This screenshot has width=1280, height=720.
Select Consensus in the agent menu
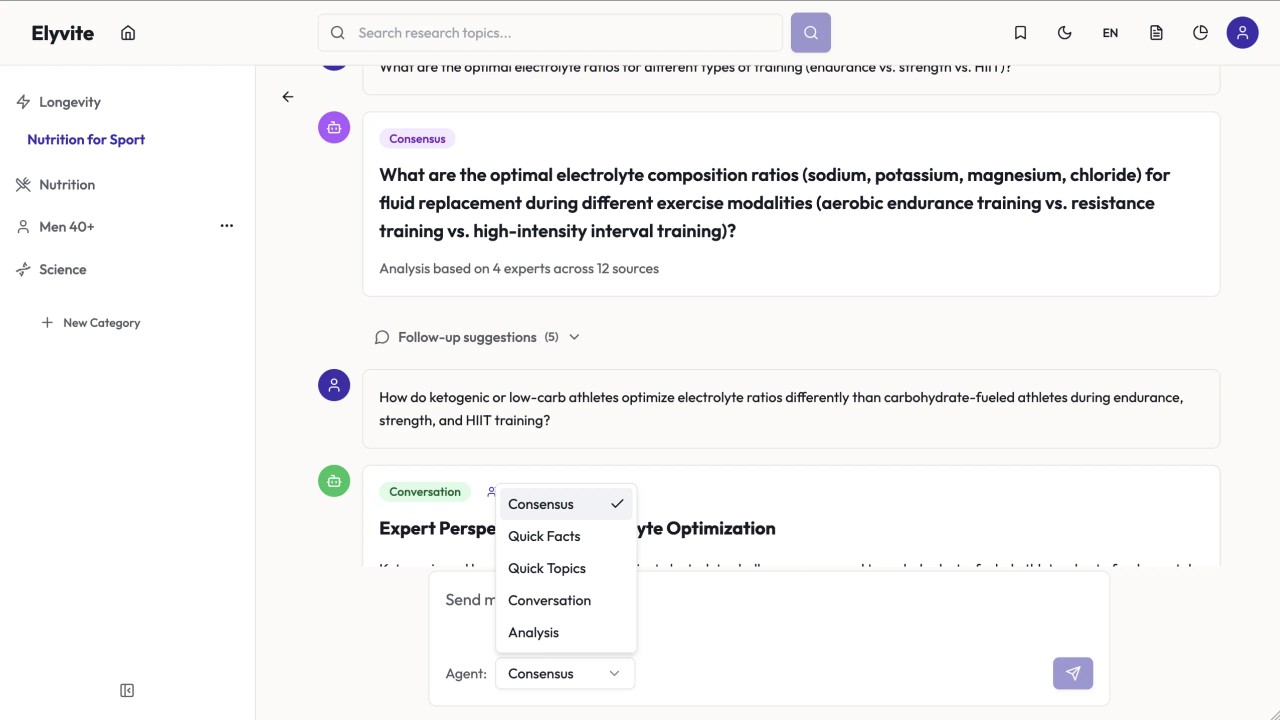(x=566, y=504)
